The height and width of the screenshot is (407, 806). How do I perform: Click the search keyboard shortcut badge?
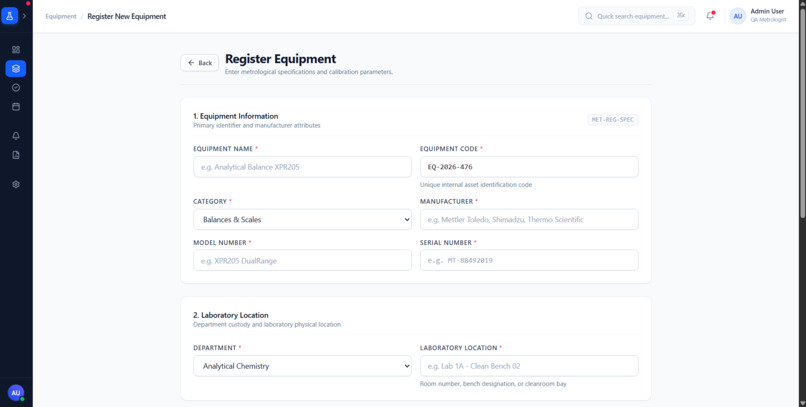tap(681, 16)
